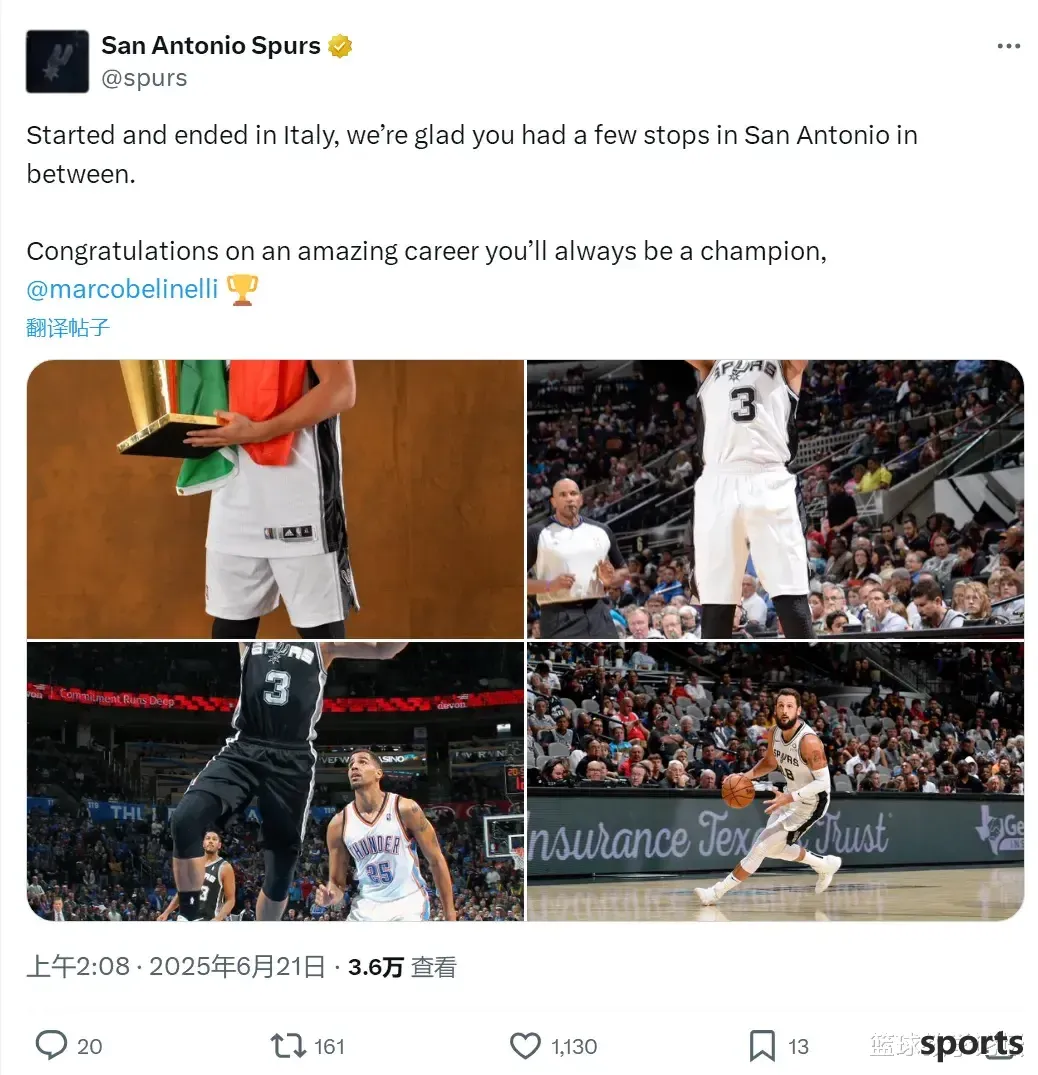Click the 2025年6月21日 post timestamp
Screen dimensions: 1038x1075
pyautogui.click(x=237, y=967)
